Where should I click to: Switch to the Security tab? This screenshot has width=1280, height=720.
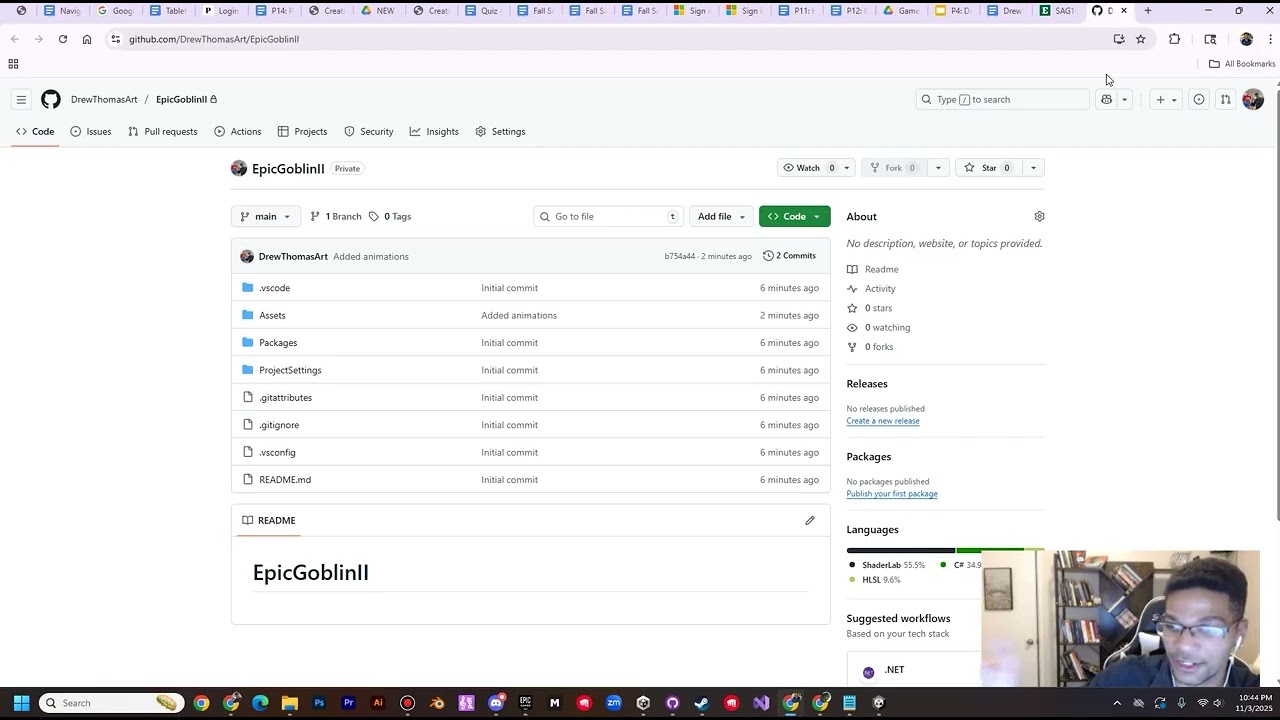[x=368, y=131]
